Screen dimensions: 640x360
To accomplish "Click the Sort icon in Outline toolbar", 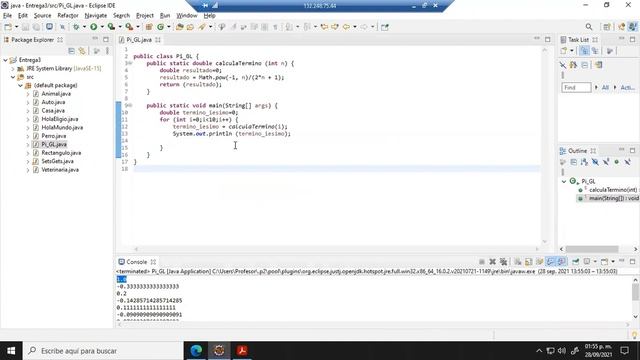I will (x=584, y=162).
